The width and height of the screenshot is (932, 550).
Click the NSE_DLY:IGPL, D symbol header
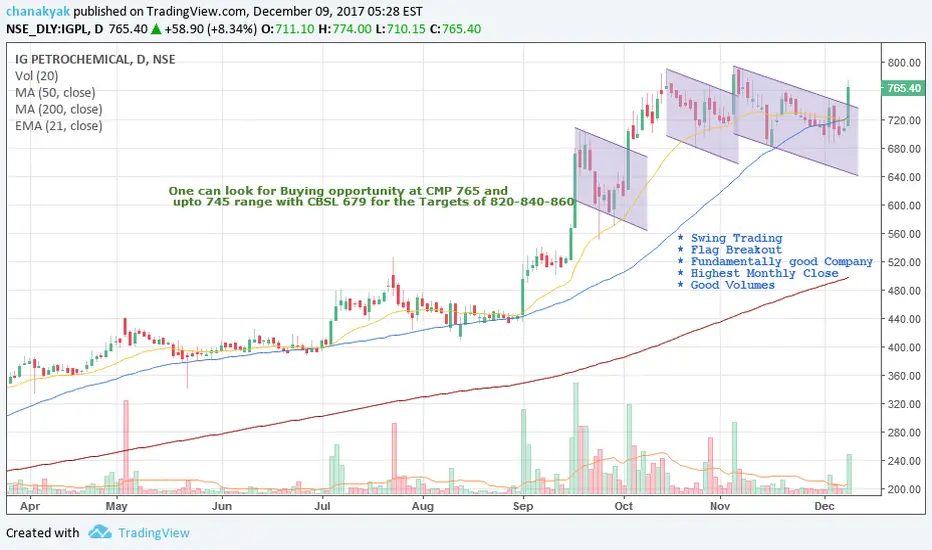[55, 29]
